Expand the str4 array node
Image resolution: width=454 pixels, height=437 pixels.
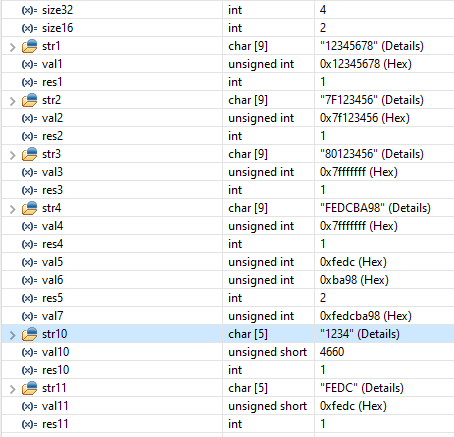pyautogui.click(x=13, y=209)
